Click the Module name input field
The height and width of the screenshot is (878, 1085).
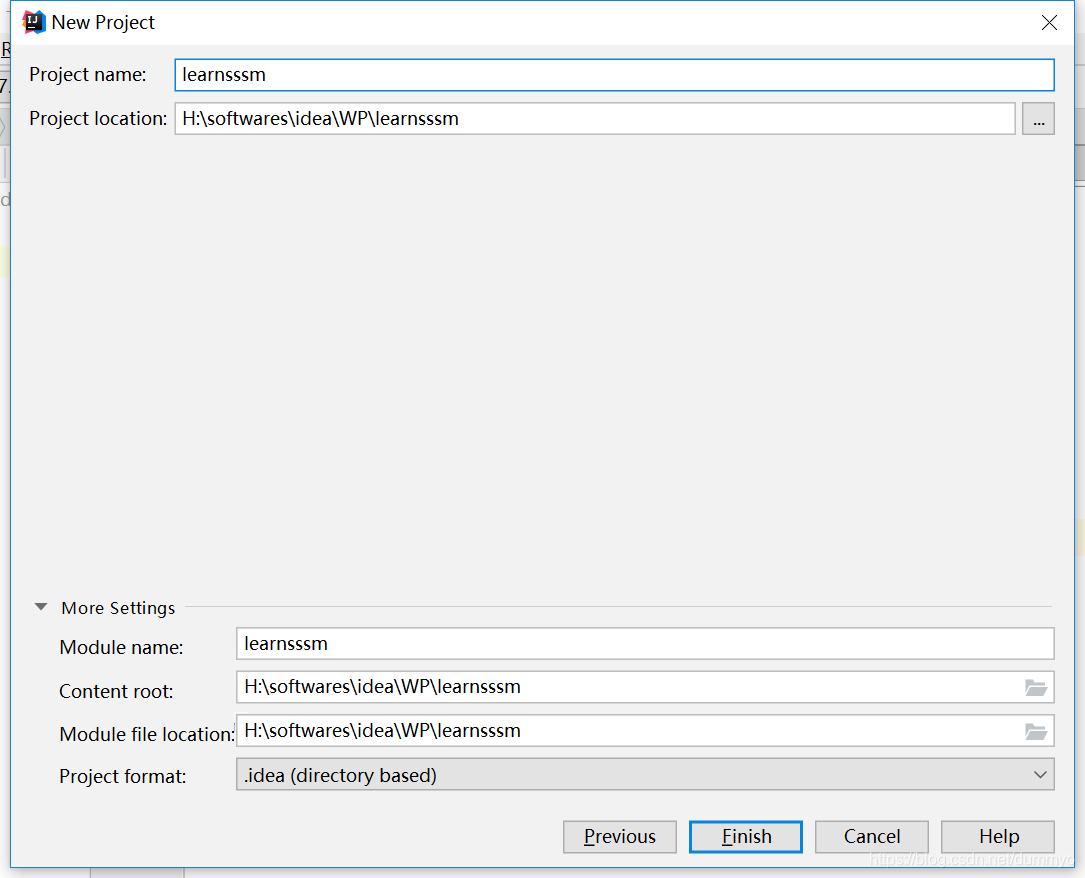(645, 643)
